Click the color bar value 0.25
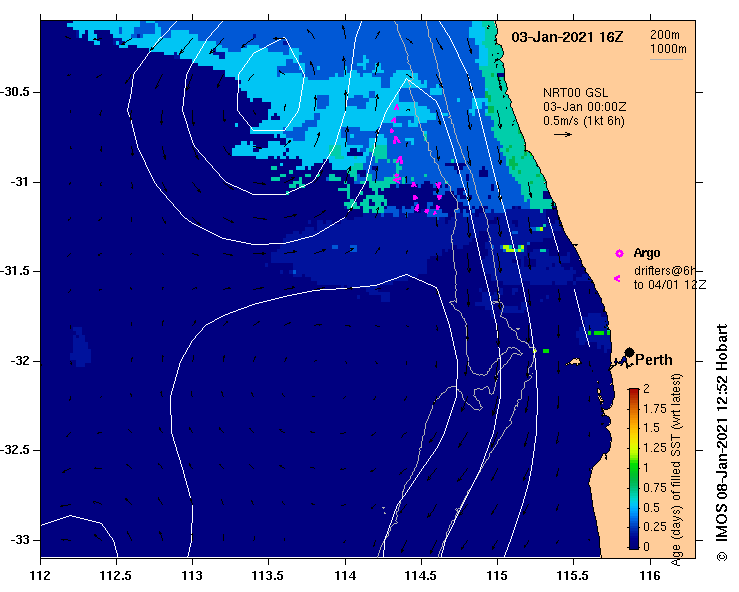 [x=655, y=527]
